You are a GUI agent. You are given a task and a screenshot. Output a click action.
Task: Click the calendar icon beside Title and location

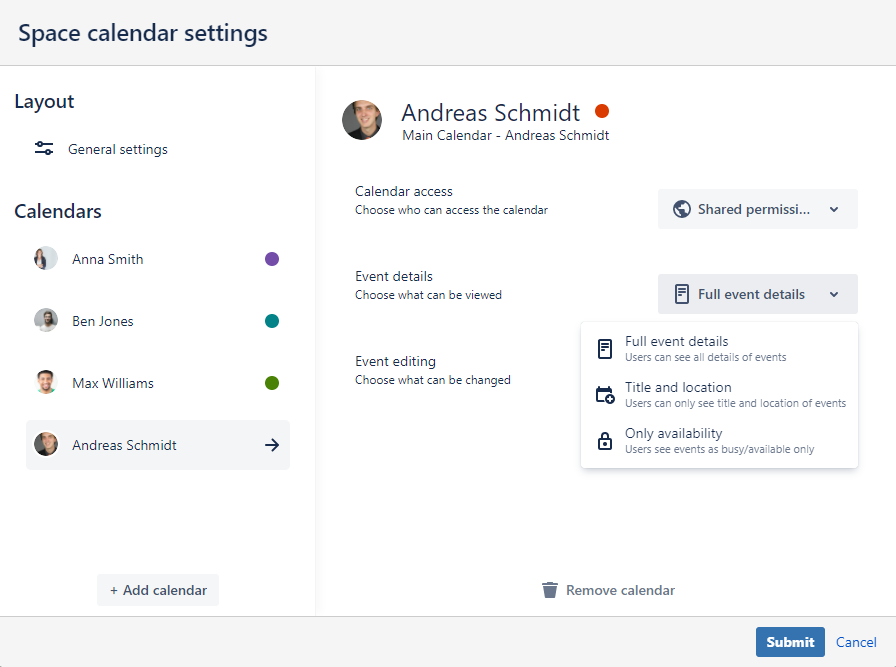pos(605,395)
